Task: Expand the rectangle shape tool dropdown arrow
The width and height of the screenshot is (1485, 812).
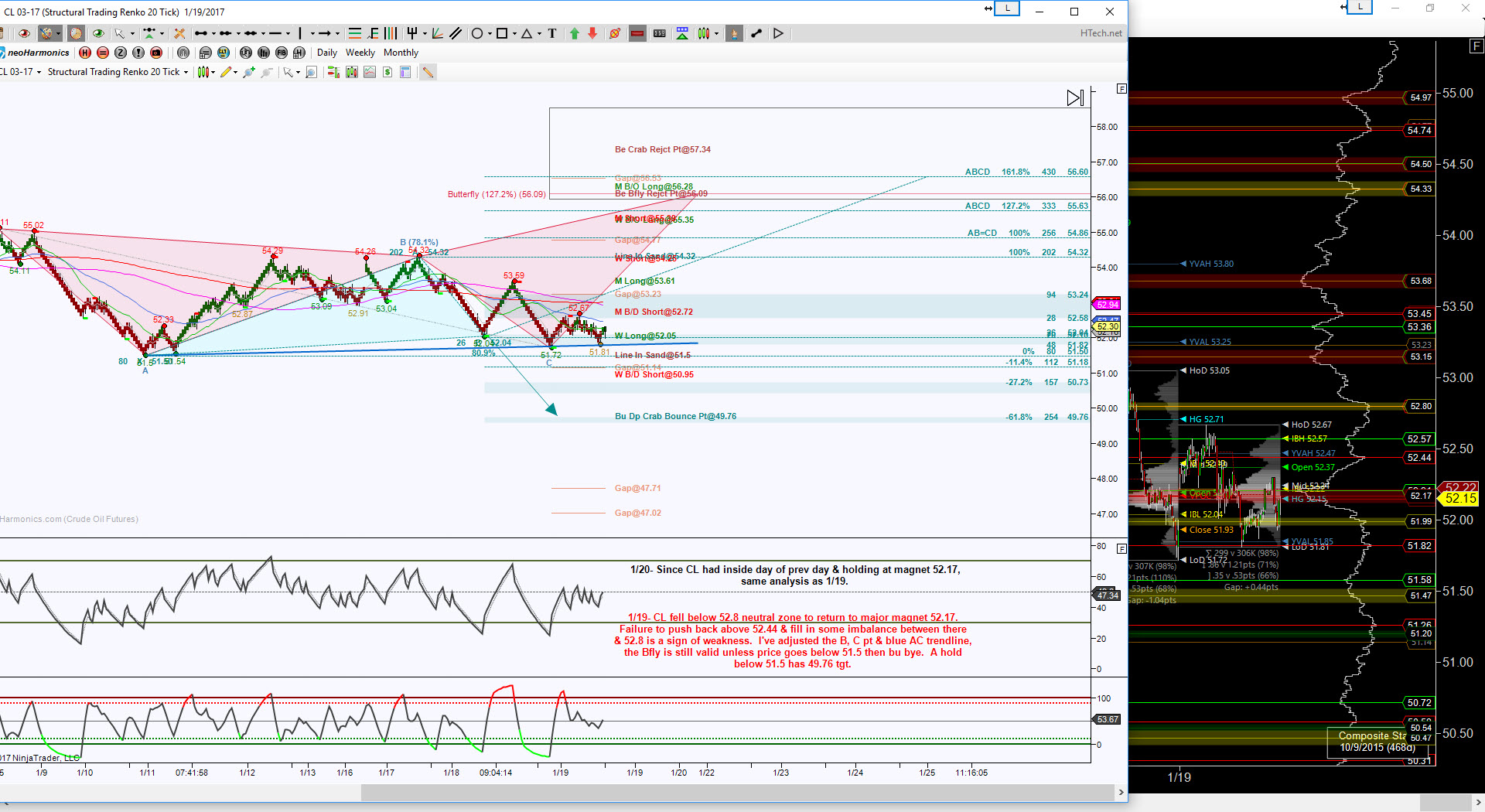Action: point(513,33)
